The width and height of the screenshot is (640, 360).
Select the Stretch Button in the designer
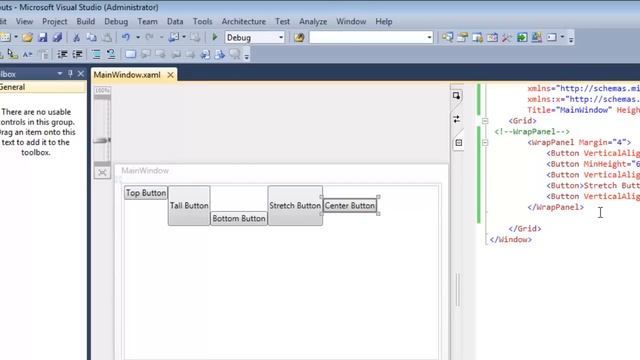point(295,206)
